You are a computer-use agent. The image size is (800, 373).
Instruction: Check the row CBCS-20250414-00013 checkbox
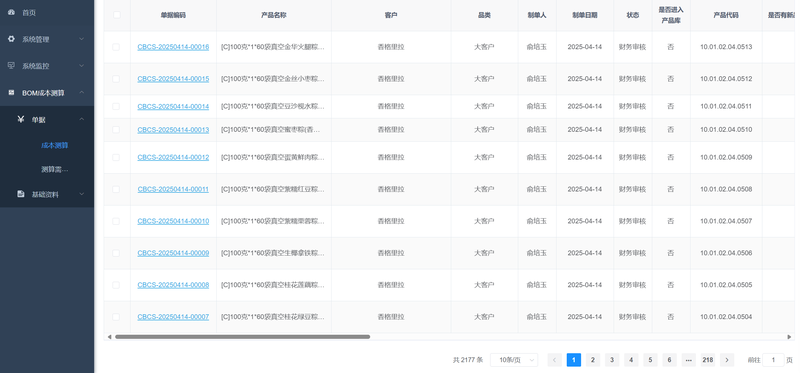coord(116,130)
